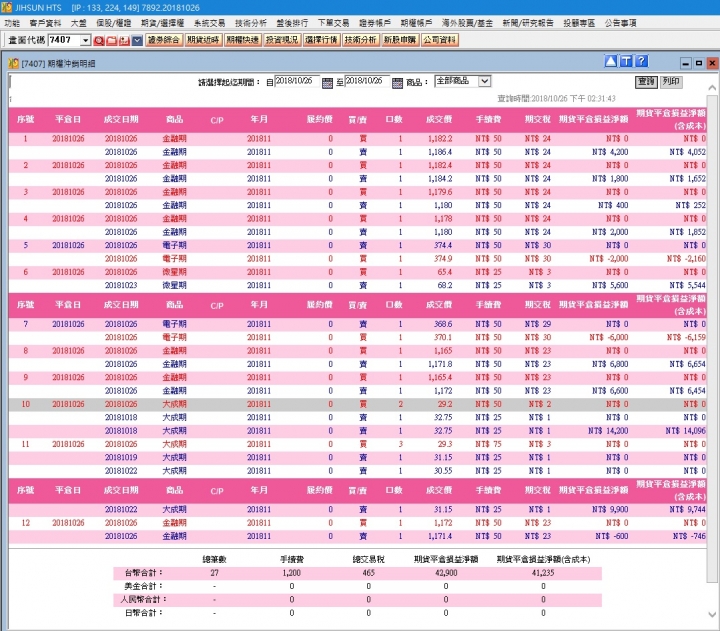720x631 pixels.
Task: Click the first 成交價 column header
Action: 439,119
